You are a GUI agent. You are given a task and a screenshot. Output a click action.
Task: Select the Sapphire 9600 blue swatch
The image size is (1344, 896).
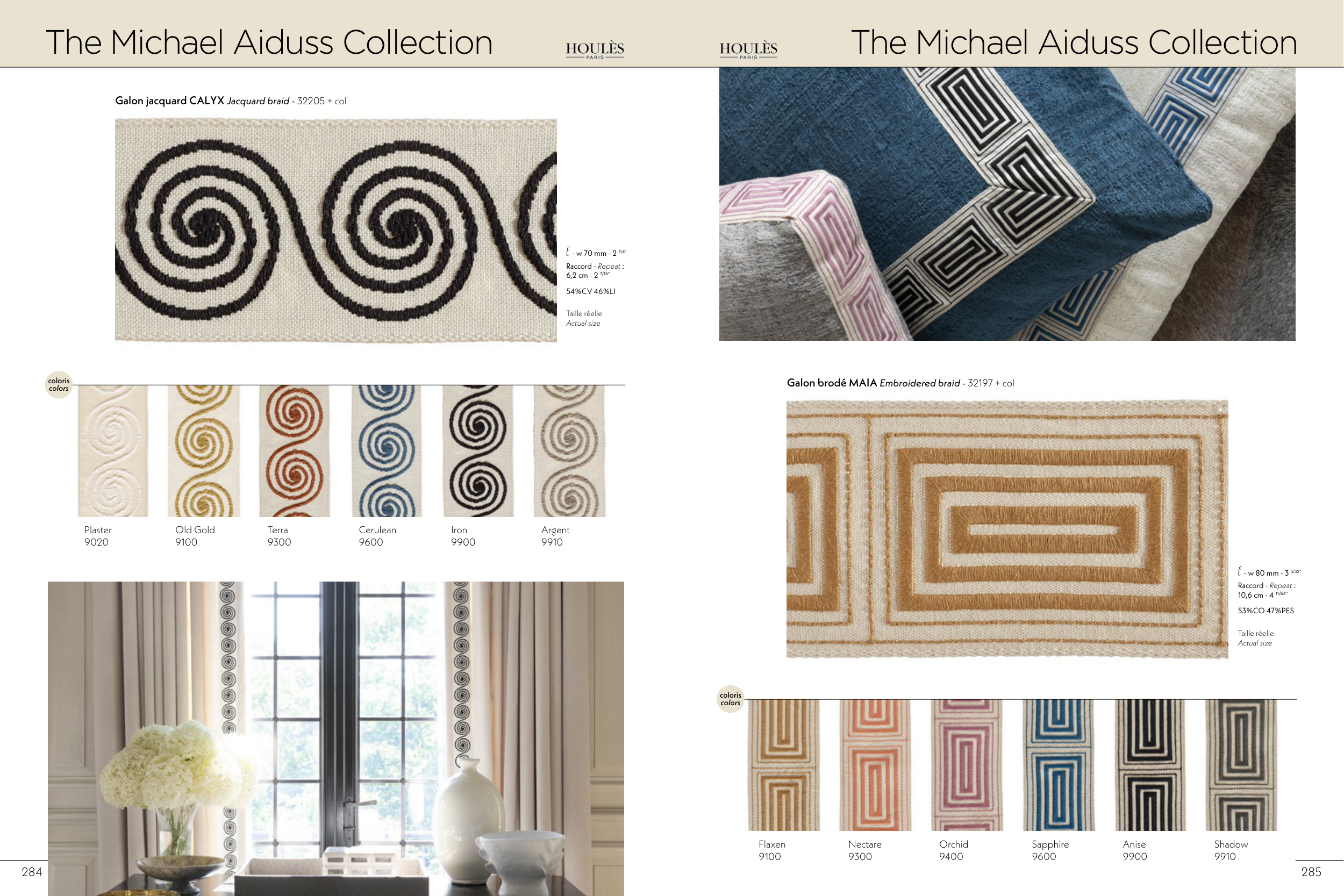tap(1059, 765)
